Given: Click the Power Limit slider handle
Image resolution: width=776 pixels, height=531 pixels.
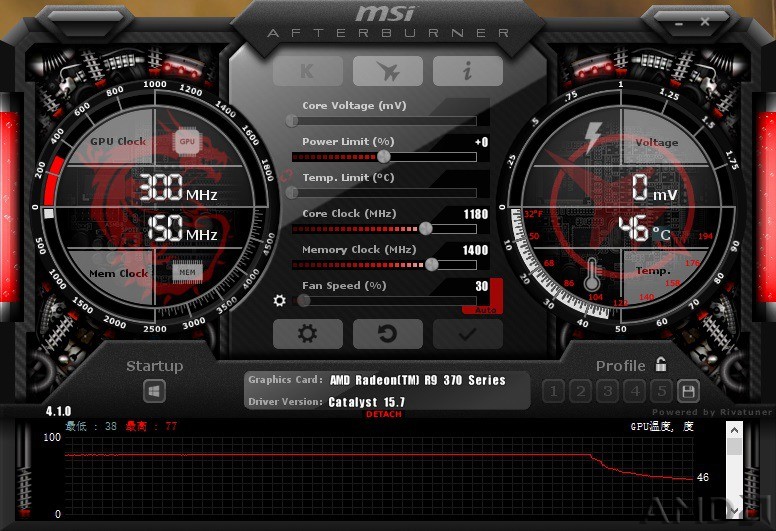Looking at the screenshot, I should point(384,157).
